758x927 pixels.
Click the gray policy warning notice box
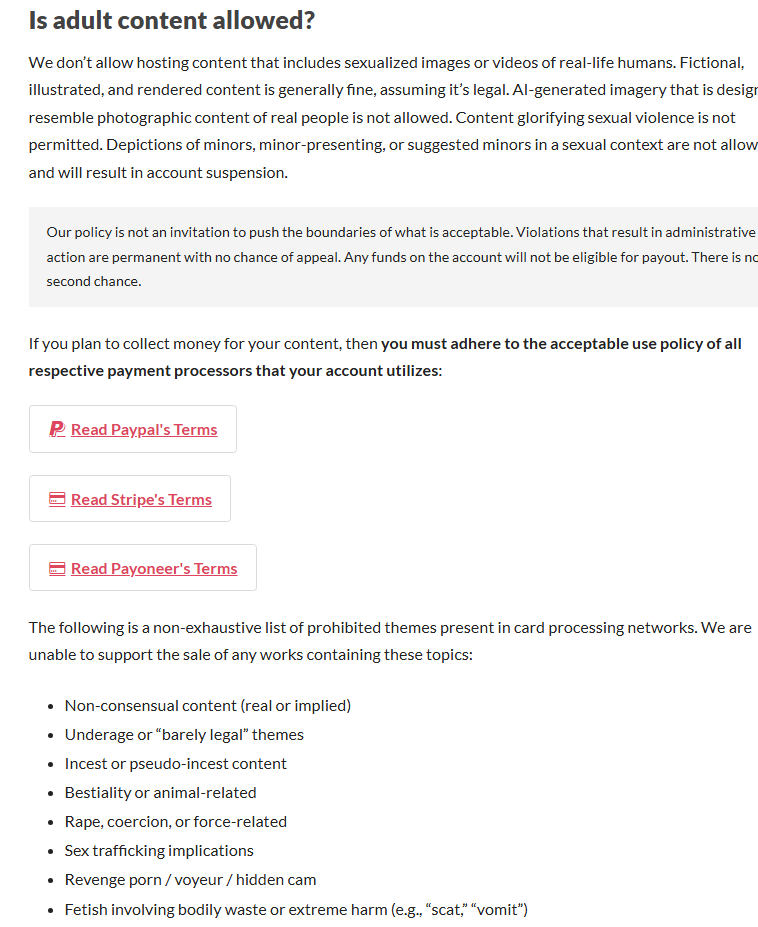[x=392, y=257]
